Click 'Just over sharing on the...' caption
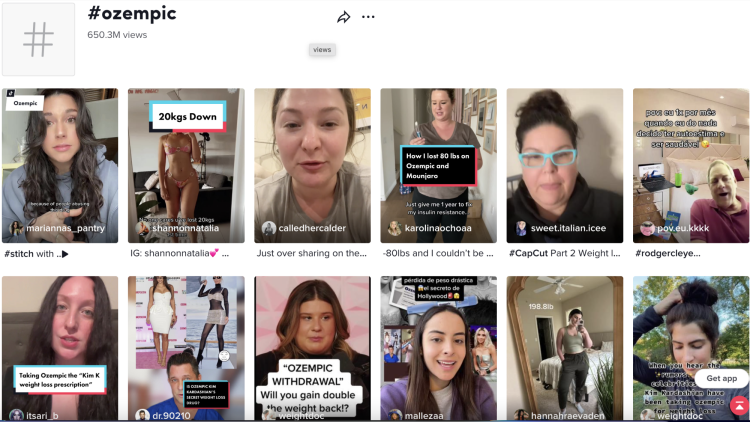Screen dimensions: 750x422 (x=311, y=253)
